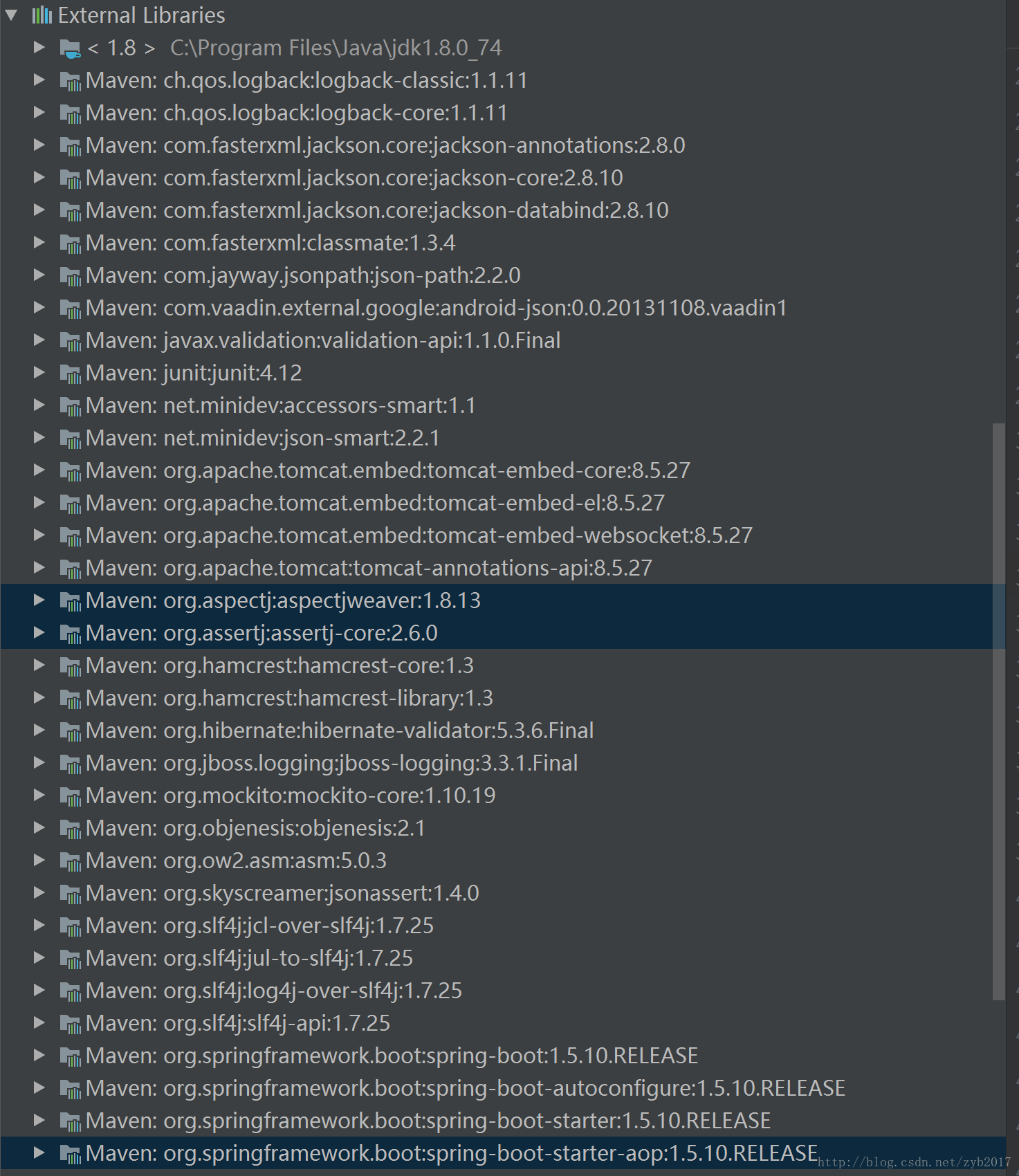The height and width of the screenshot is (1176, 1019).
Task: Click library icon beside log4j-over-slf4j:1.7.25
Action: (71, 991)
